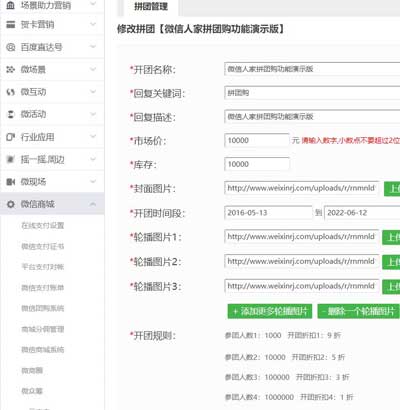
Task: Click the start date 2016-05-13 field
Action: click(268, 213)
